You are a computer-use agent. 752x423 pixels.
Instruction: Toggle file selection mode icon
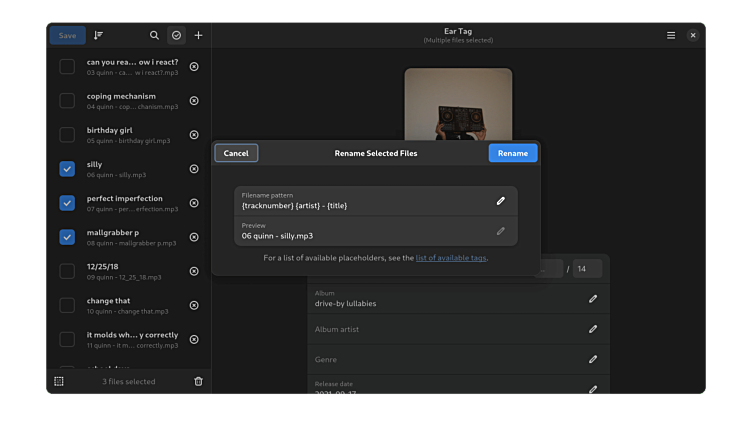176,35
